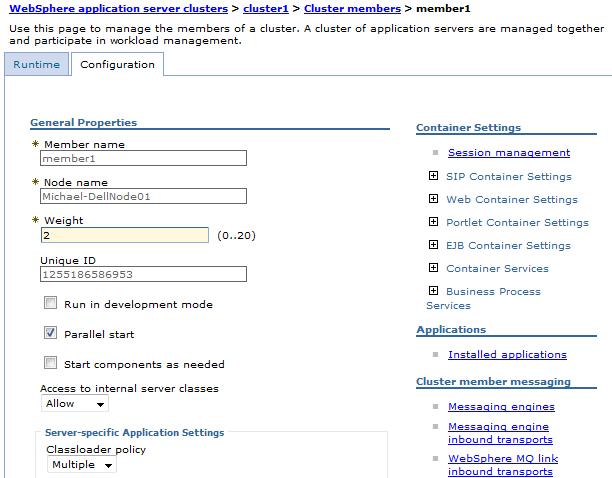Open Messaging engine inbound transports link
Viewport: 612px width, 478px height.
pos(500,433)
